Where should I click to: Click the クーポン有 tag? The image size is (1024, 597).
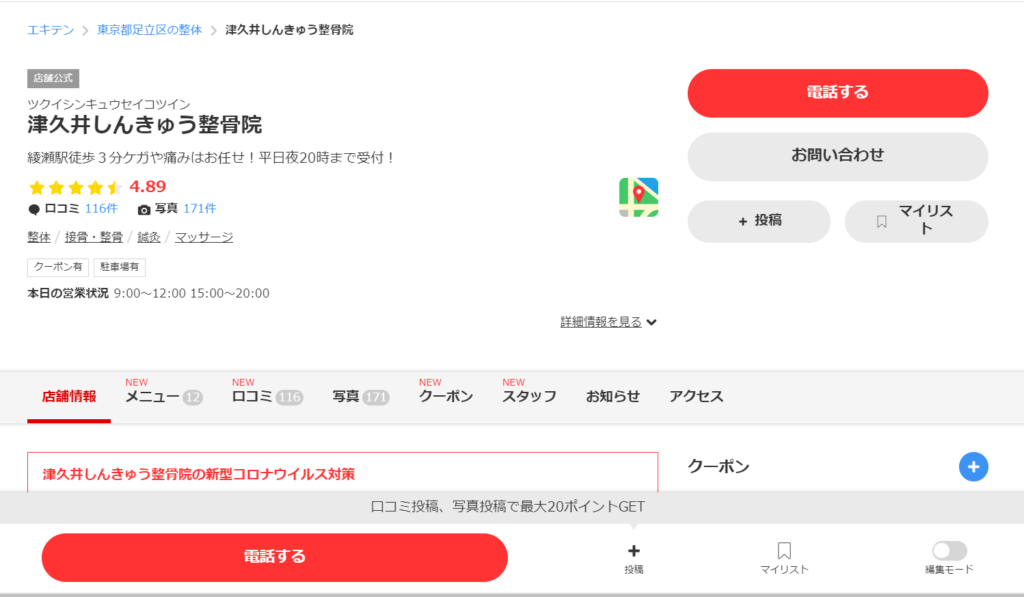coord(58,266)
